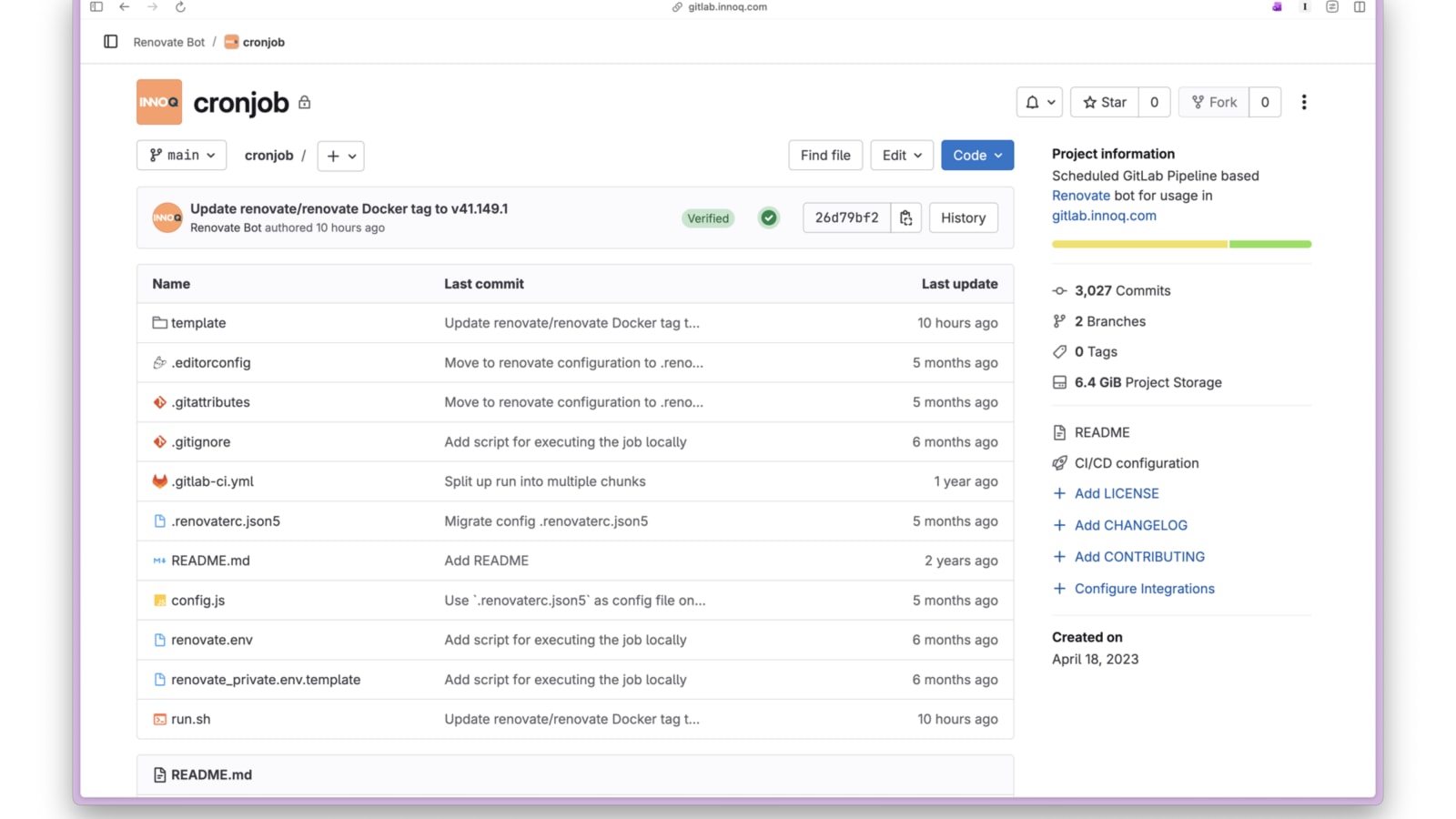Click the README.md preview panel header
This screenshot has width=1456, height=819.
point(575,775)
